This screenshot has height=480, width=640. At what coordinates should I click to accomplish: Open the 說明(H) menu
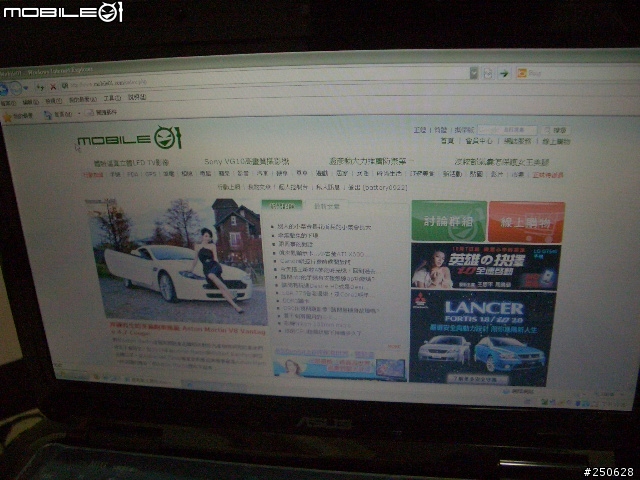pos(137,97)
